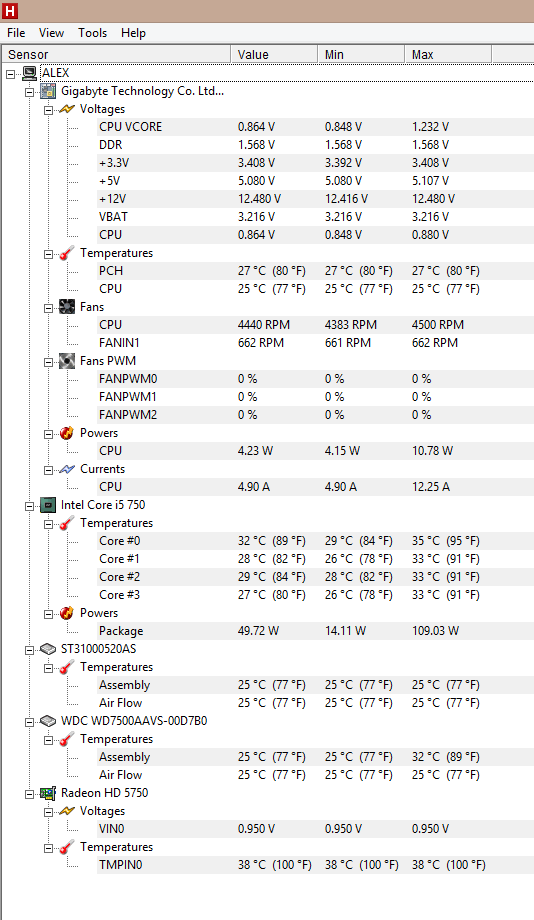Collapse the Radeon HD 5750 Temperatures node
The height and width of the screenshot is (920, 534).
pos(48,848)
